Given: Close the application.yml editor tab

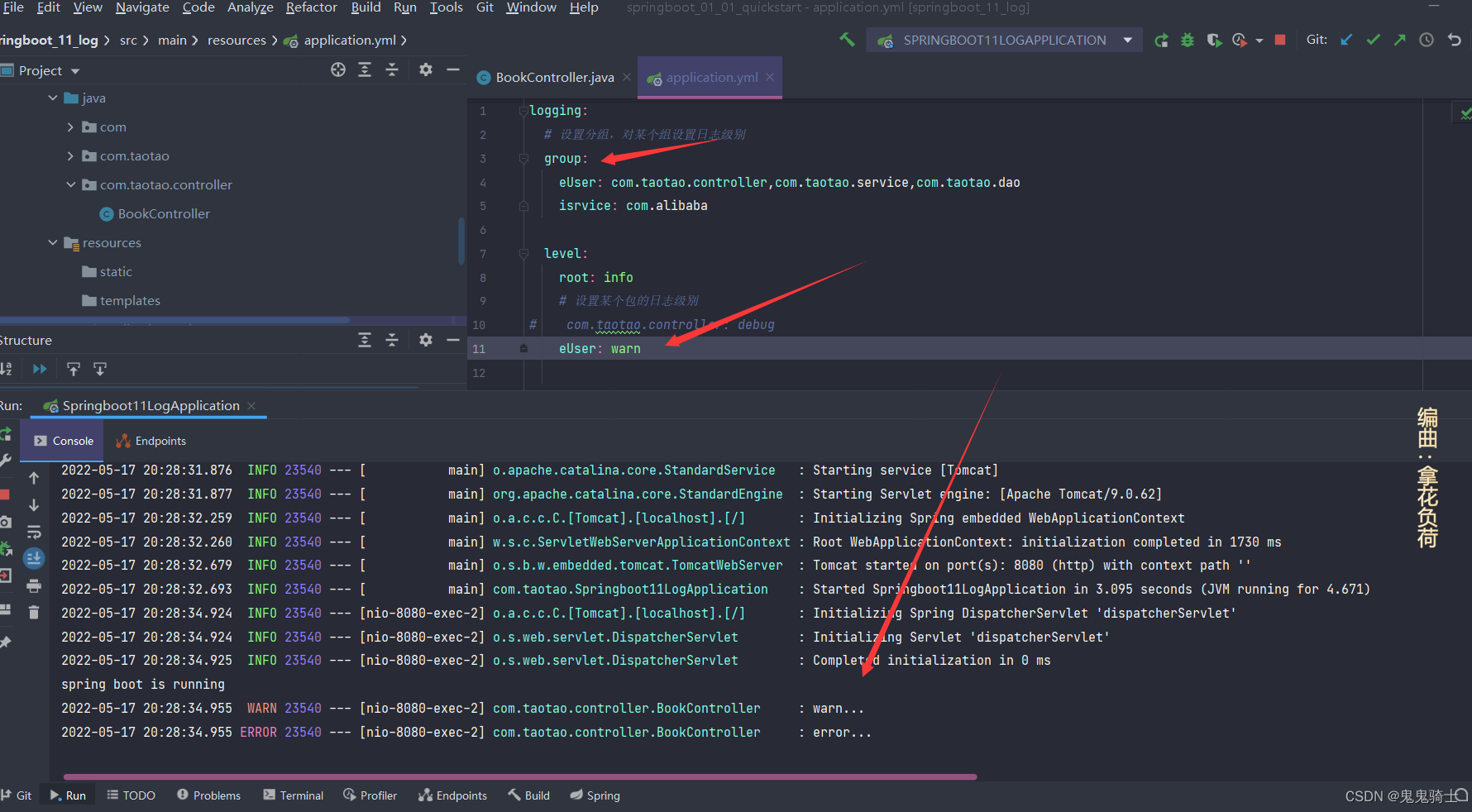Looking at the screenshot, I should 770,77.
